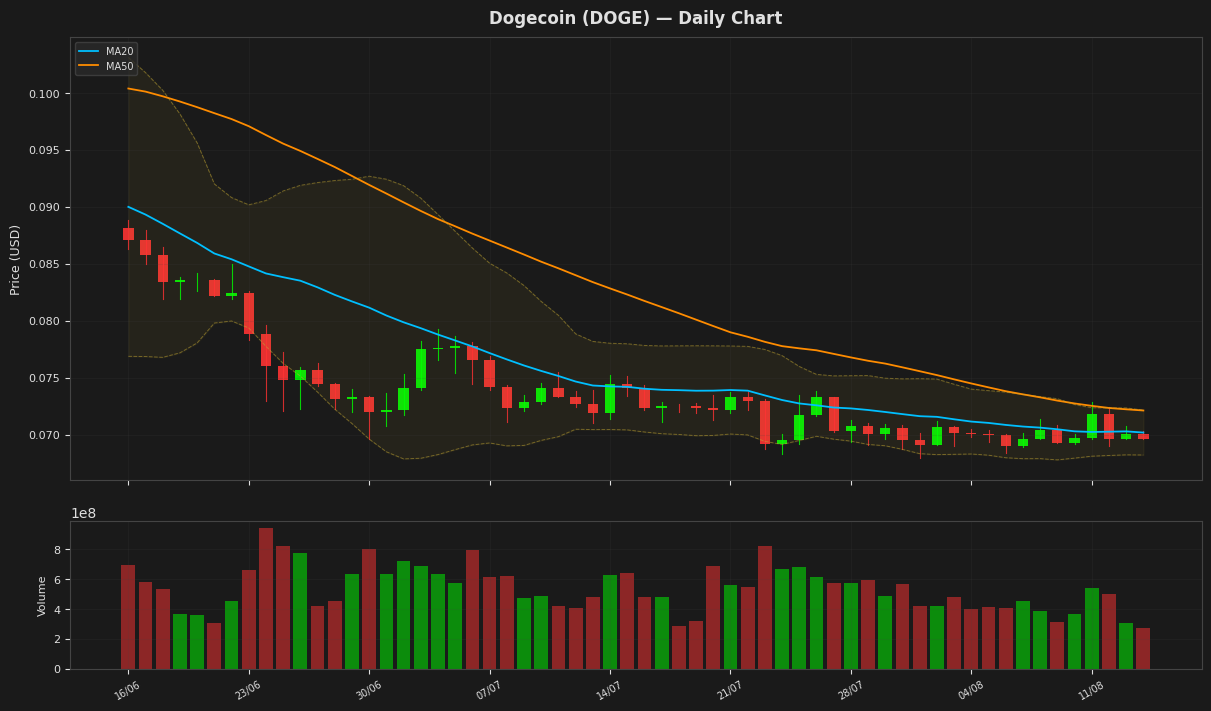Click the Price (USD) axis label
Screen dimensions: 1211x711
16,259
